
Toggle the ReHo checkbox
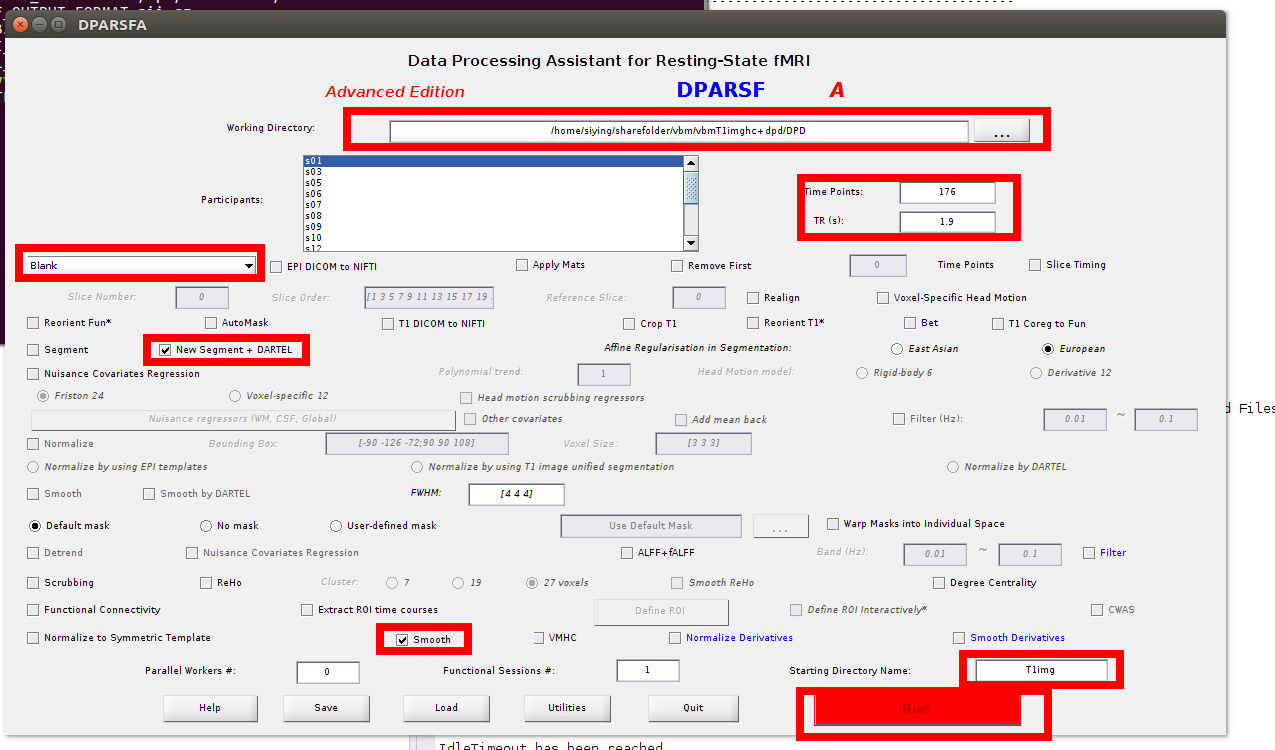[x=206, y=583]
